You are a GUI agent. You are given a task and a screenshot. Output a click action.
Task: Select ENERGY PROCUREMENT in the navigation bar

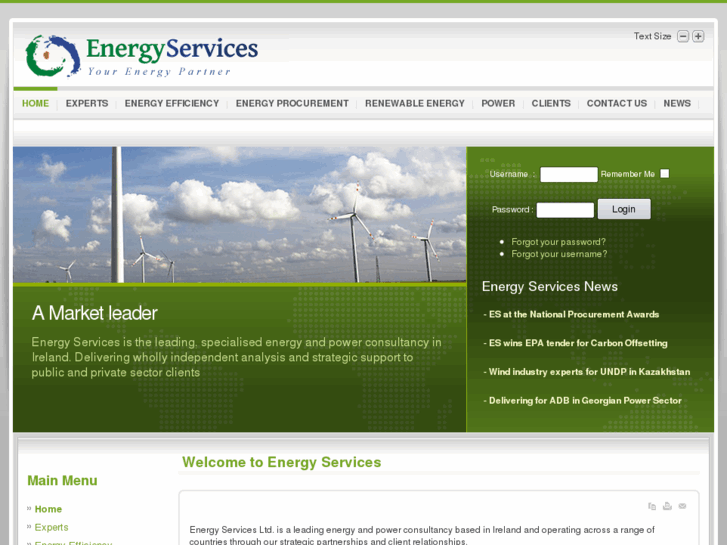[292, 103]
